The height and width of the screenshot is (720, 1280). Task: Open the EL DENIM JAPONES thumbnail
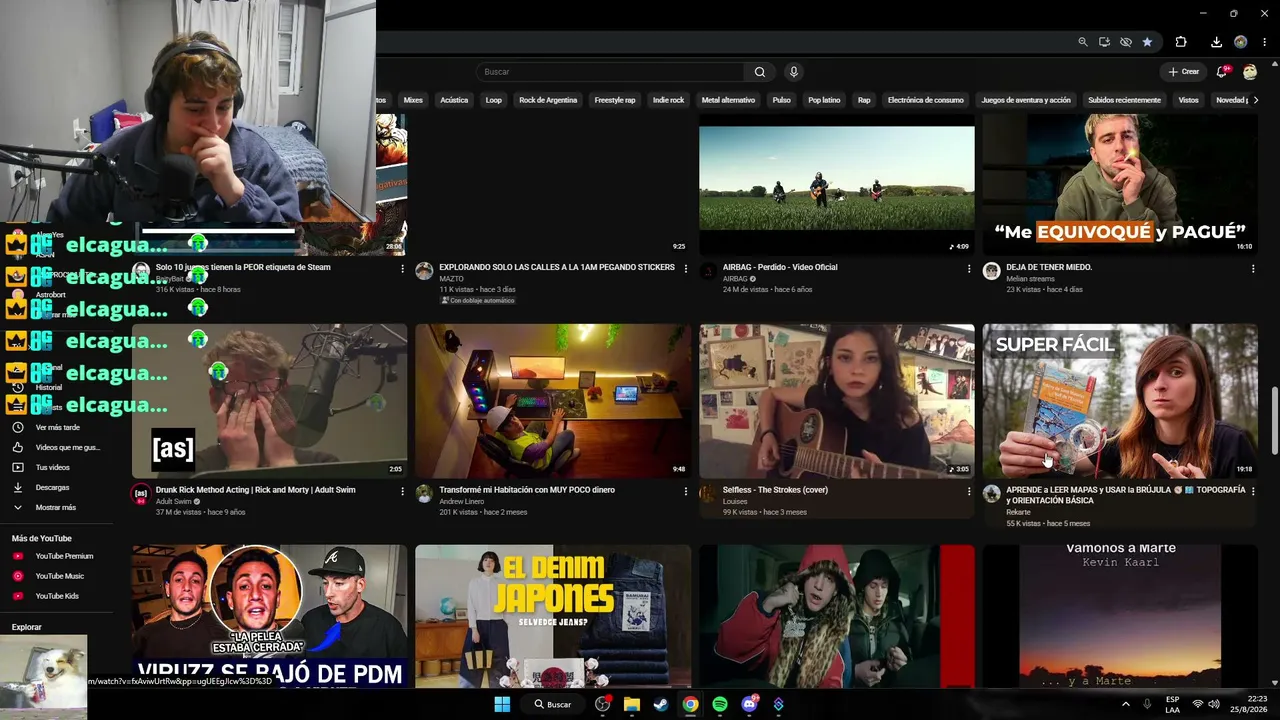(x=553, y=616)
